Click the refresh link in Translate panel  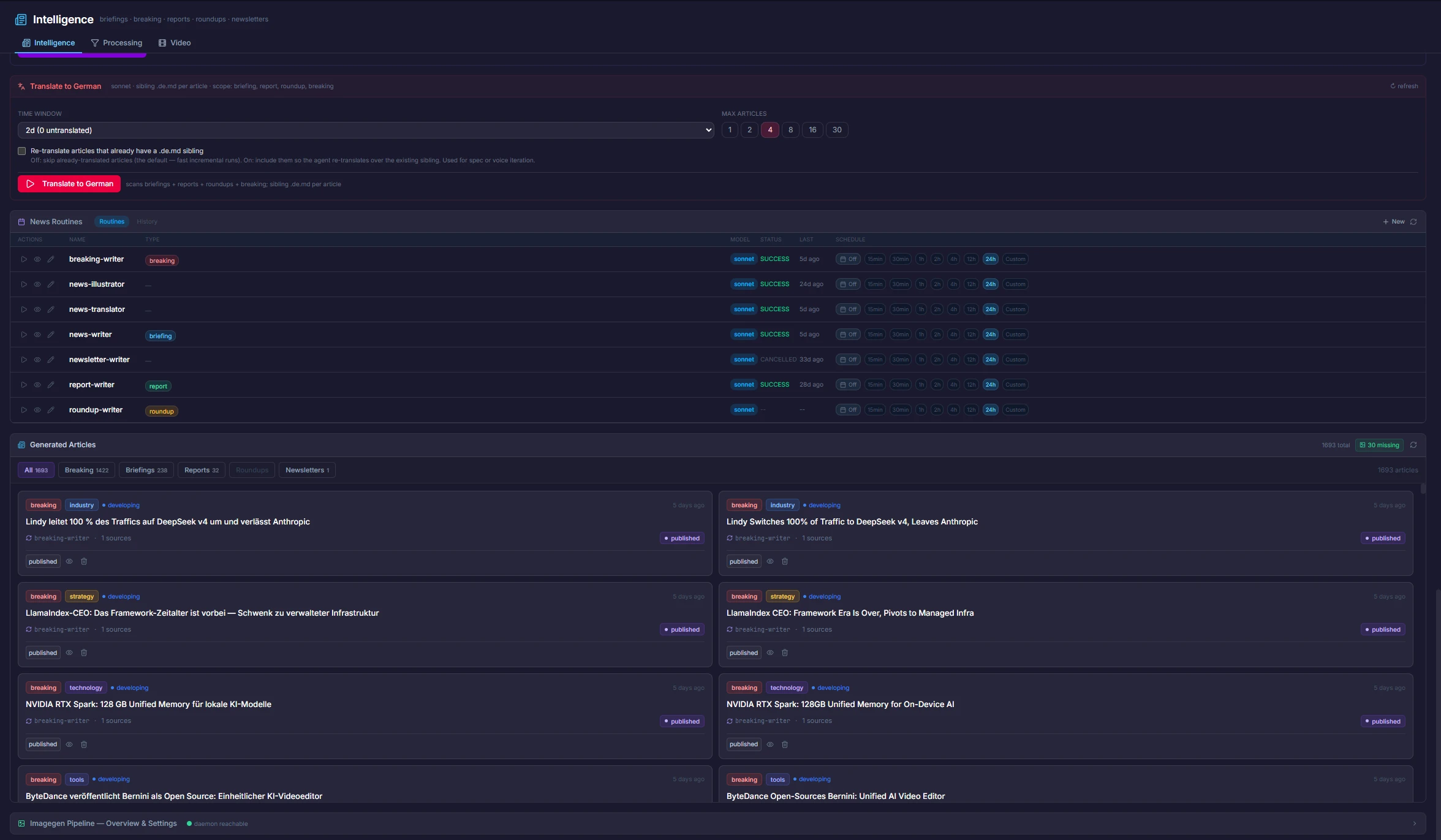1404,86
